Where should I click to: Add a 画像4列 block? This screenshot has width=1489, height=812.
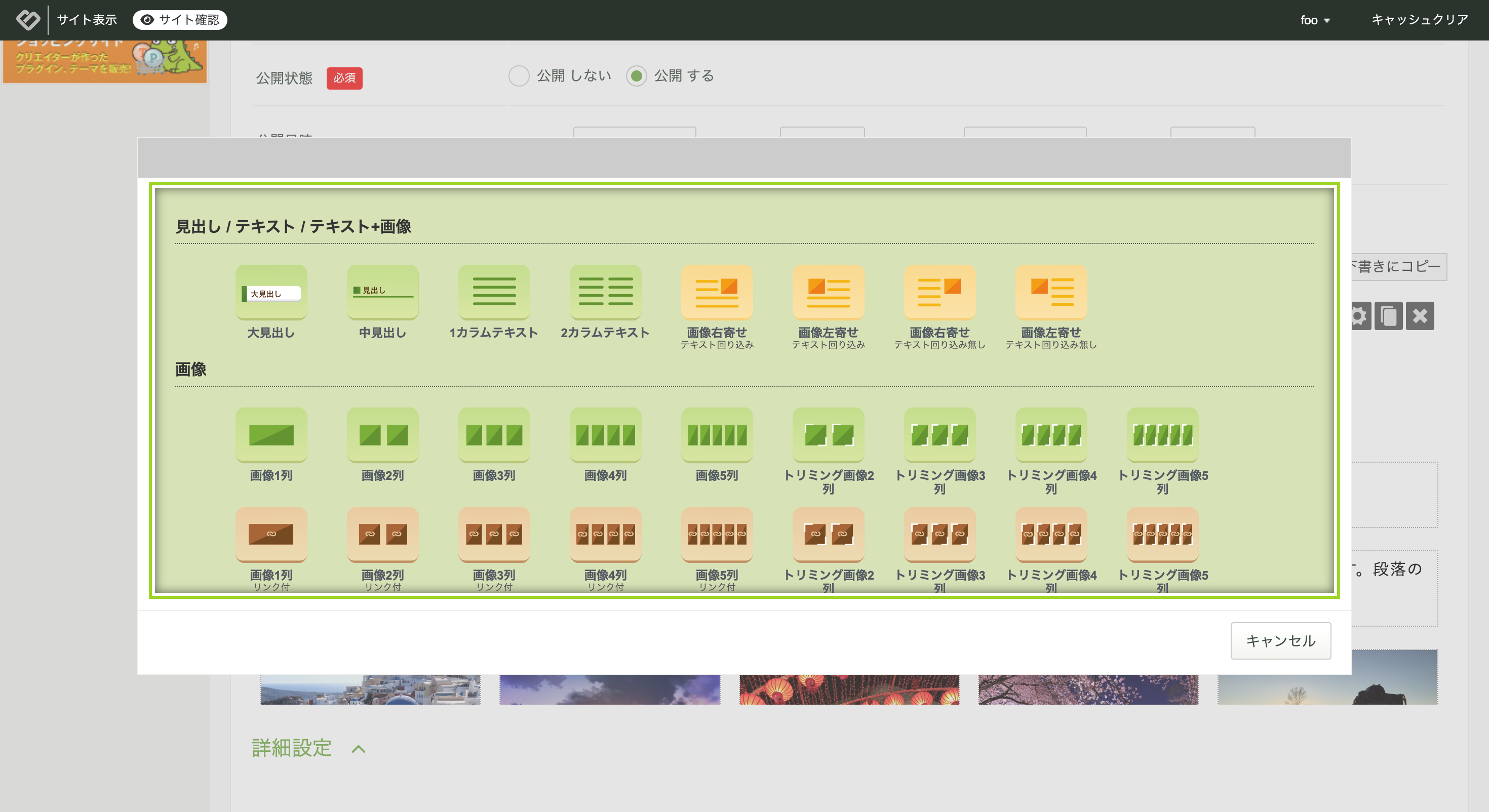[x=605, y=435]
